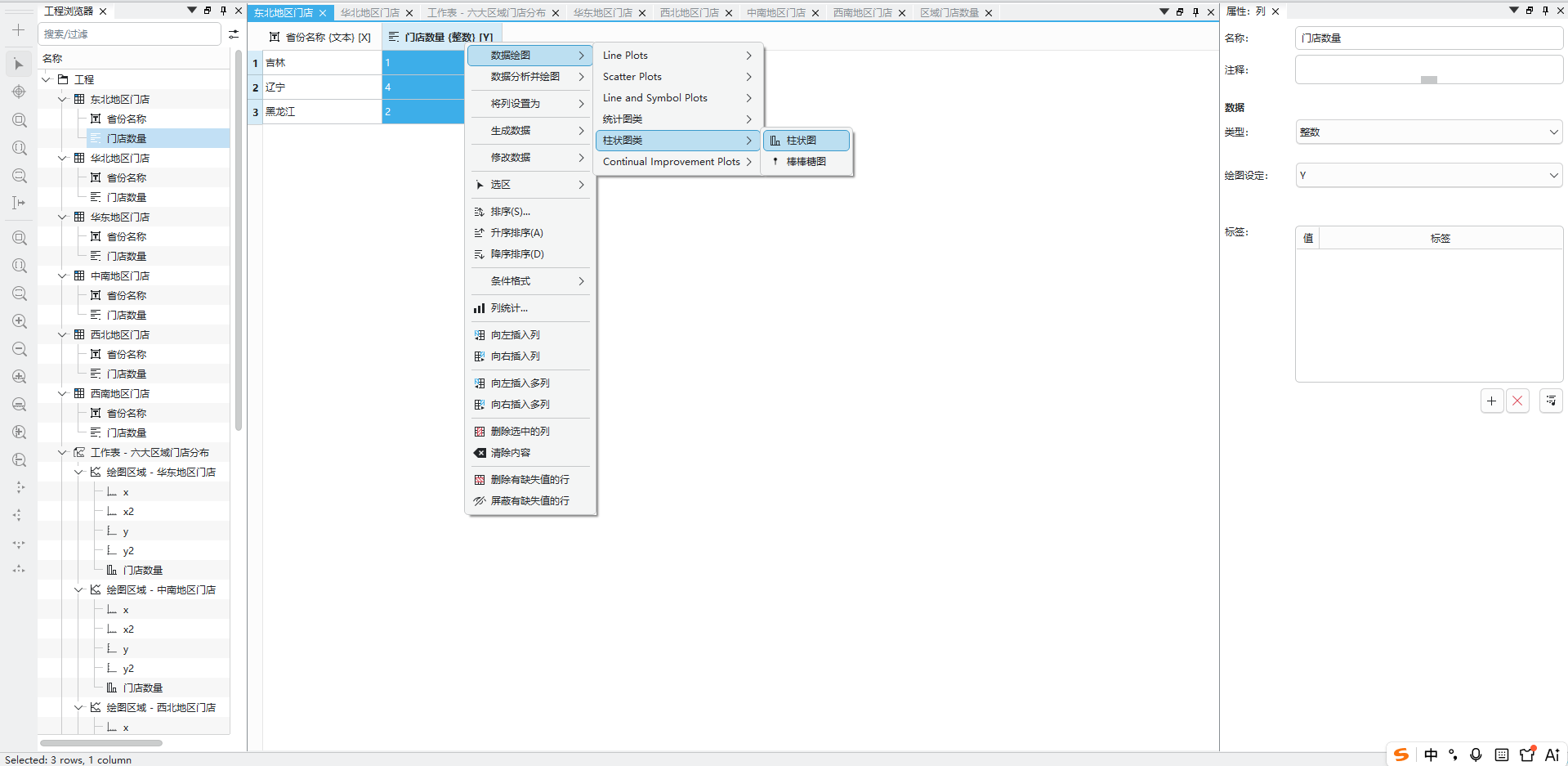1568x766 pixels.
Task: Collapse the 工程 root tree node
Action: pyautogui.click(x=47, y=79)
